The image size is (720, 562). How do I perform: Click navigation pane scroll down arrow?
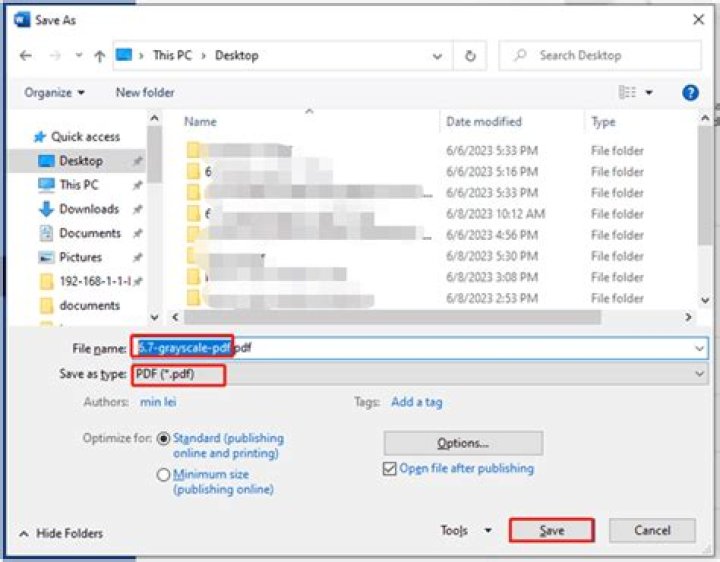click(155, 317)
